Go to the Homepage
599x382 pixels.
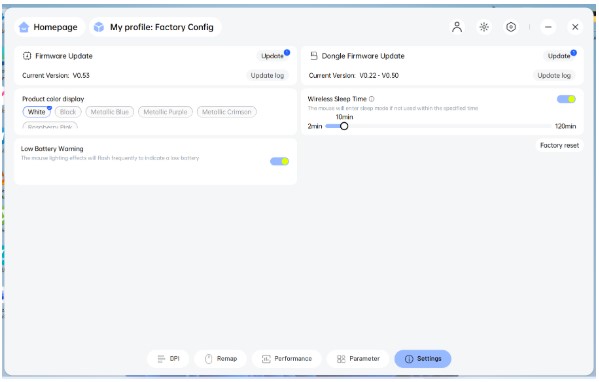tap(49, 27)
